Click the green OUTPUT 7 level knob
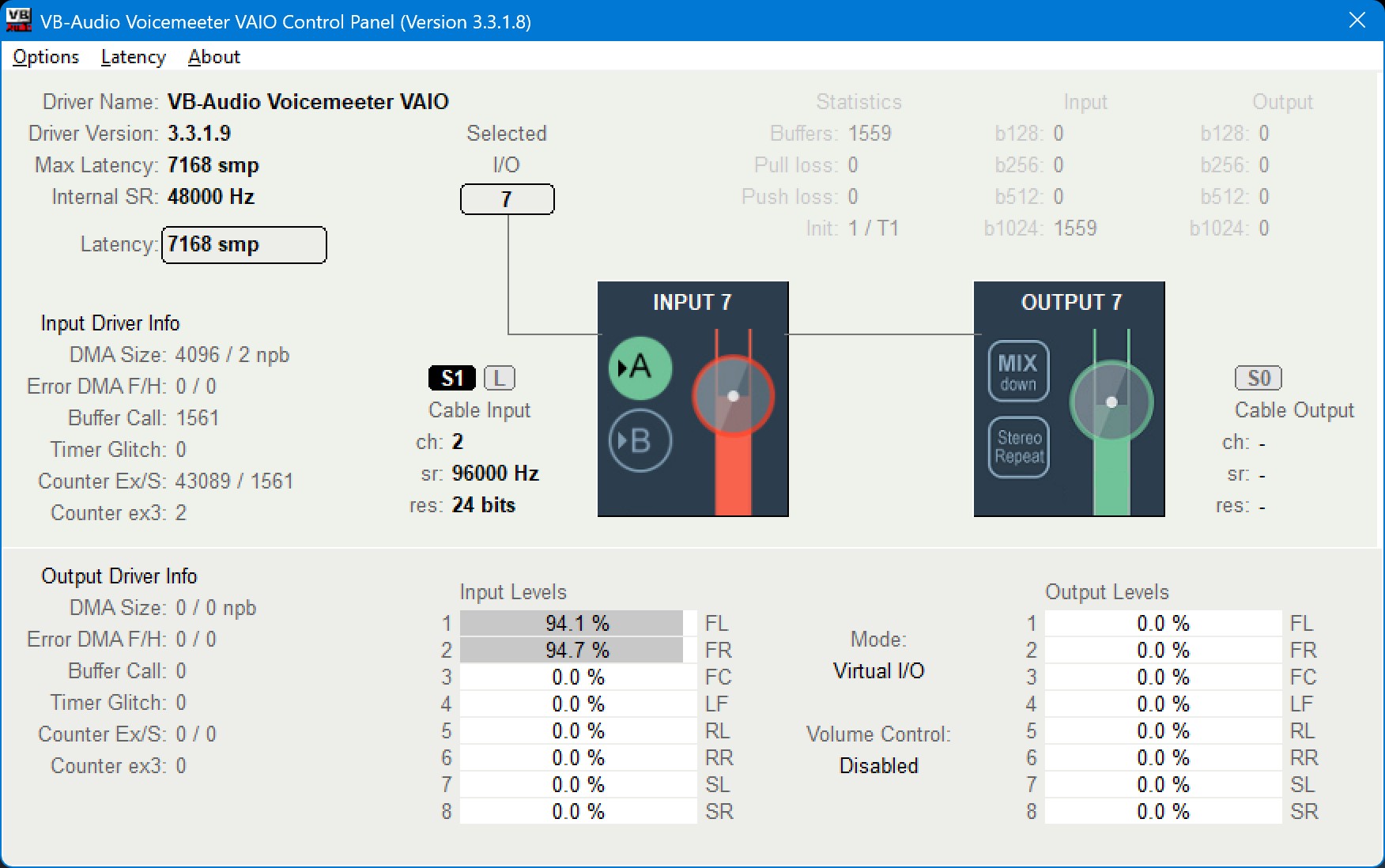The height and width of the screenshot is (868, 1385). [1111, 402]
